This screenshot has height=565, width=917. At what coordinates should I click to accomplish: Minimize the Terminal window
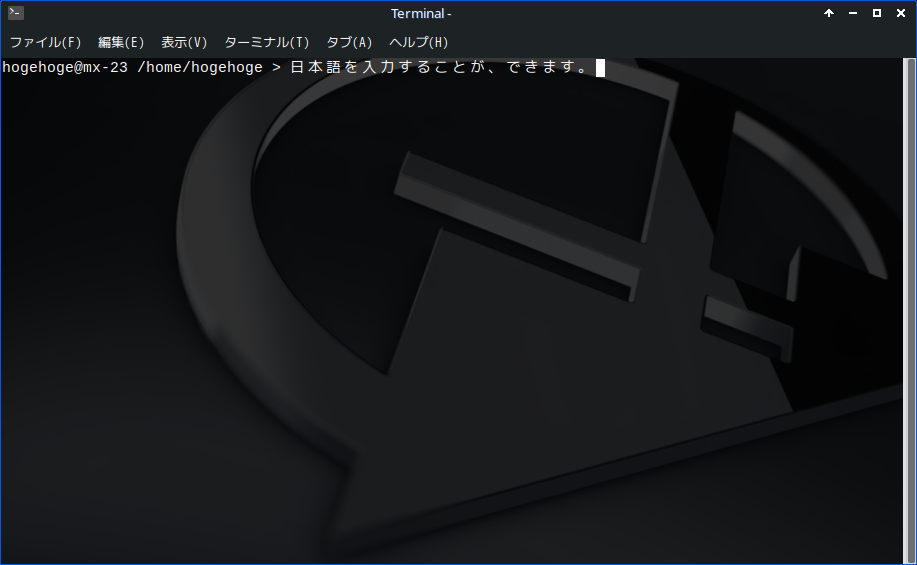(x=853, y=13)
